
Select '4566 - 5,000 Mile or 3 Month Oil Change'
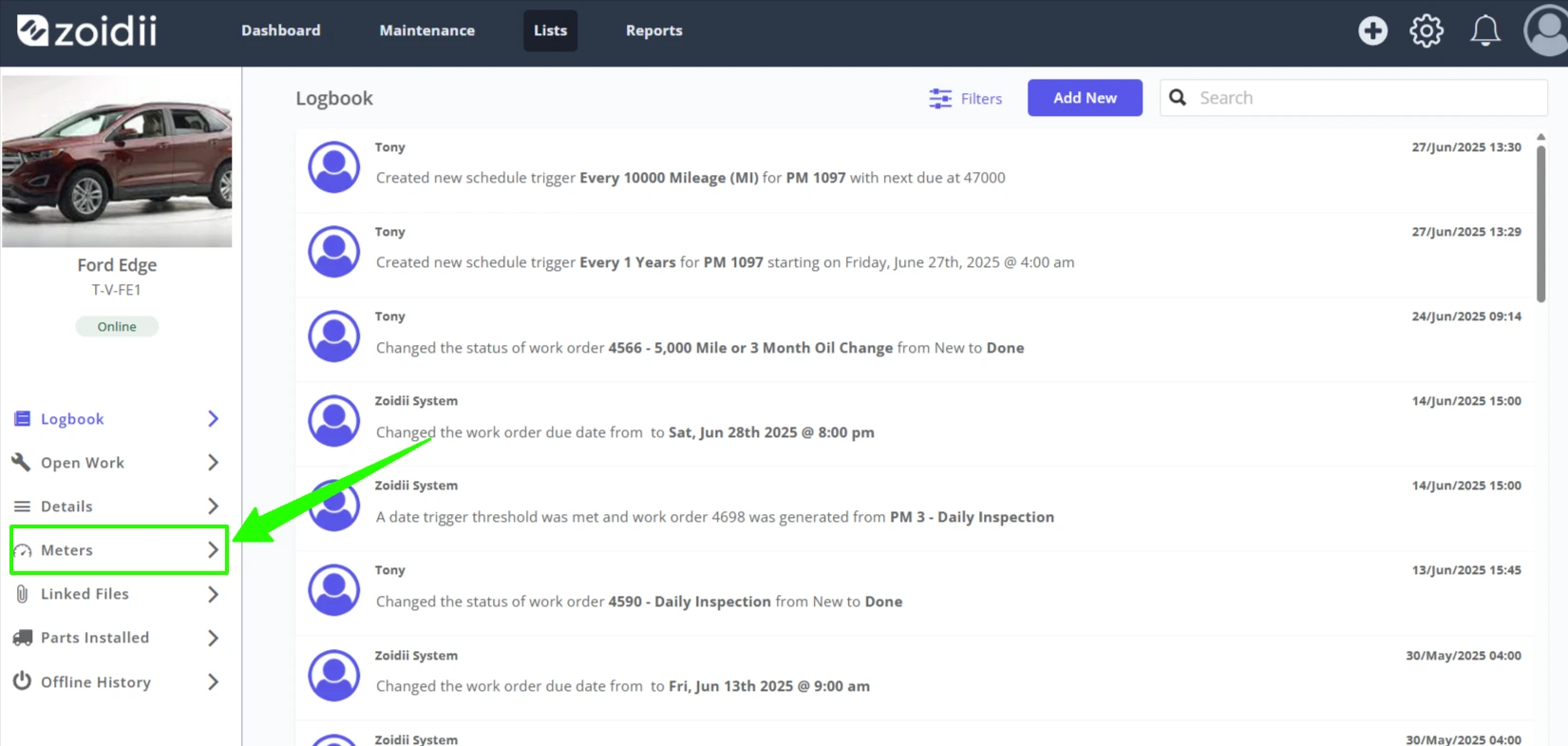(x=750, y=348)
